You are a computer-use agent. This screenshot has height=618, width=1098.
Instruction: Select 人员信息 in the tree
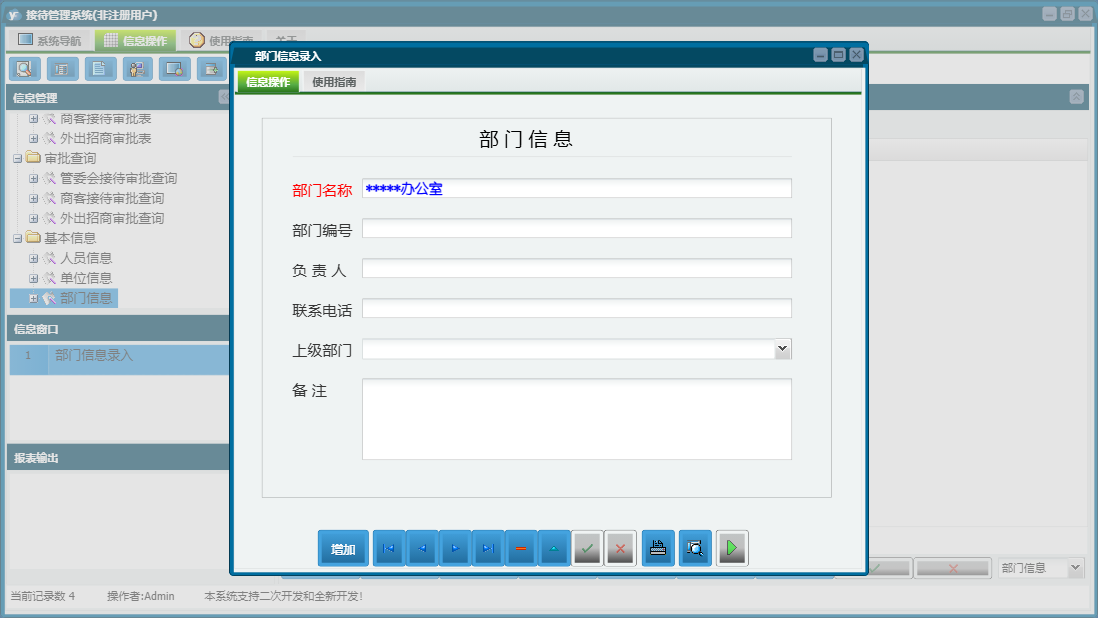pos(86,258)
